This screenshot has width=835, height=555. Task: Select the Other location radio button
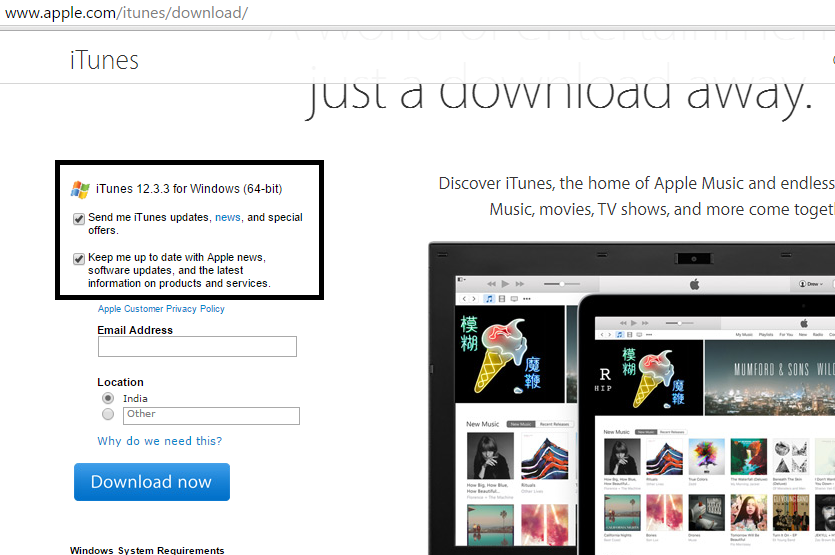(x=108, y=414)
